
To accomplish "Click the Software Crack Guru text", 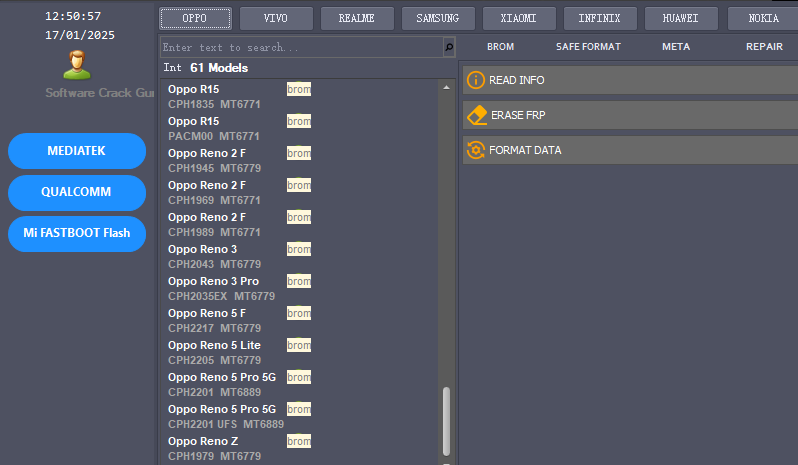I will click(x=100, y=93).
